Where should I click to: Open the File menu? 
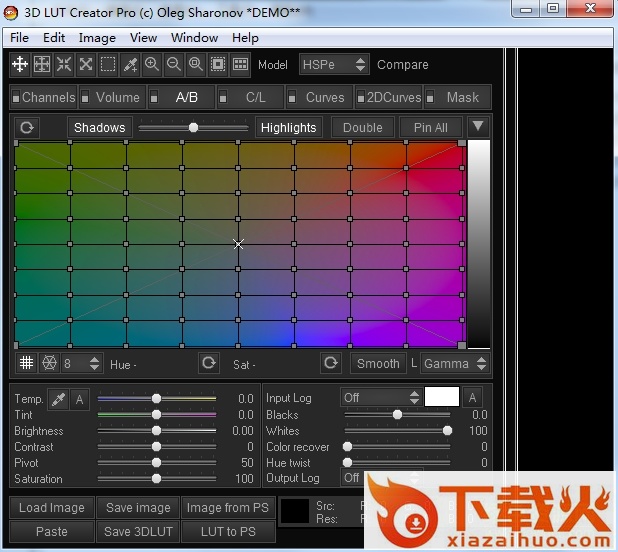coord(19,38)
